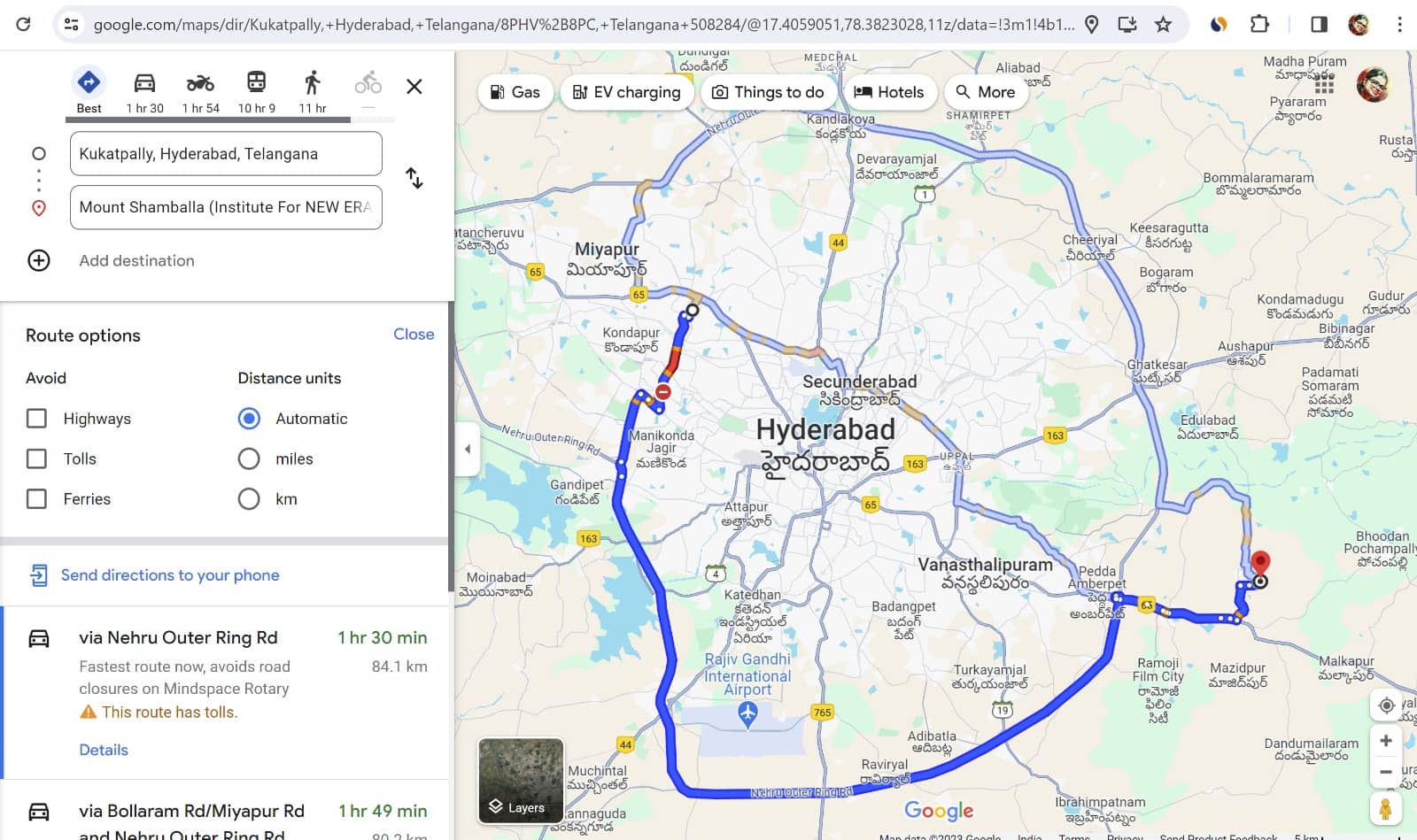Open Details for Nehru Outer Ring Rd route
1417x840 pixels.
(x=104, y=750)
